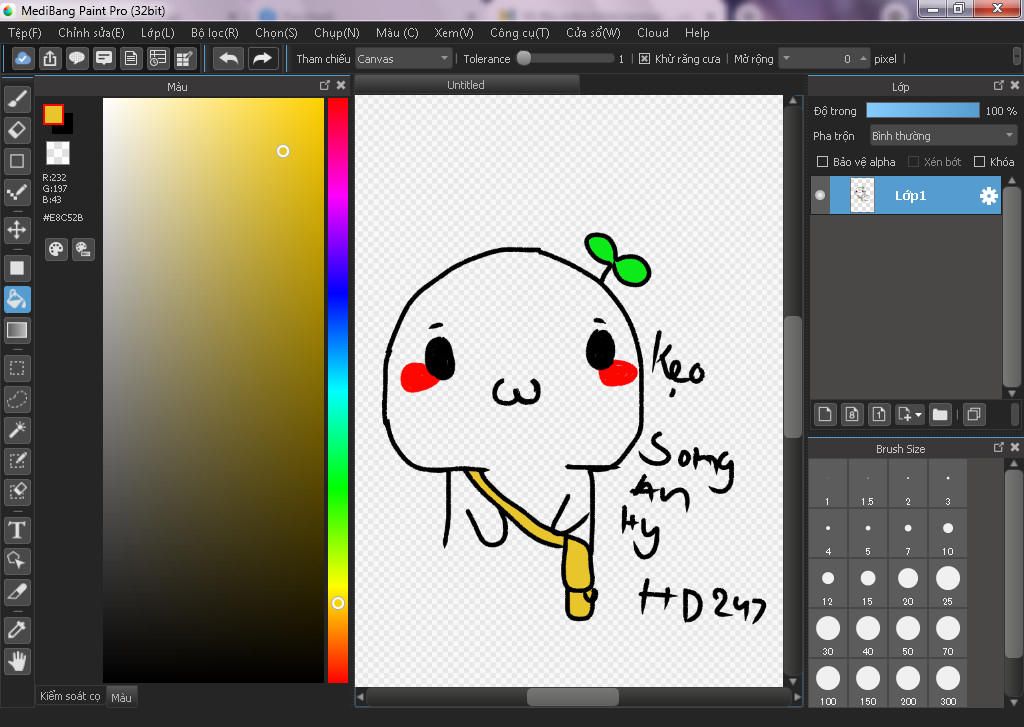Select the Gradient tool
This screenshot has height=727, width=1024.
[17, 331]
